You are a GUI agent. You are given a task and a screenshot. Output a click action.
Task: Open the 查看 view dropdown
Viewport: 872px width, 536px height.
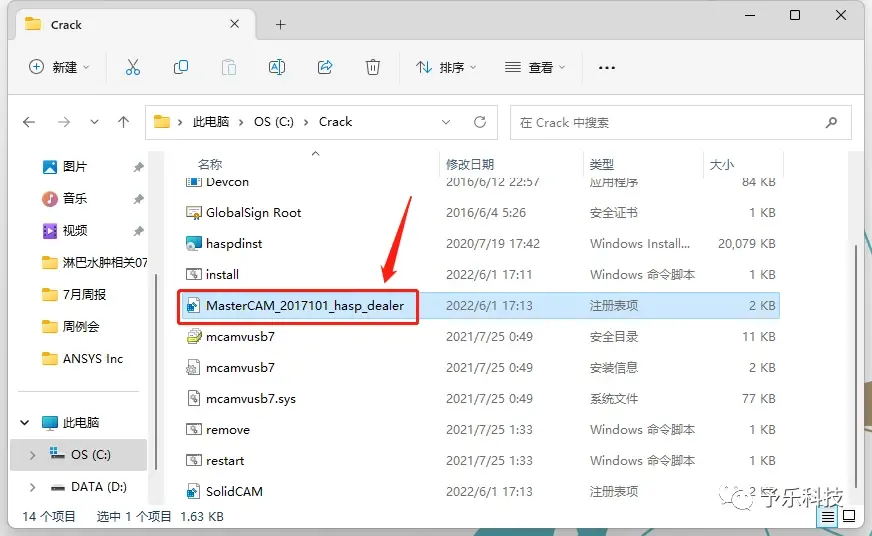point(535,67)
